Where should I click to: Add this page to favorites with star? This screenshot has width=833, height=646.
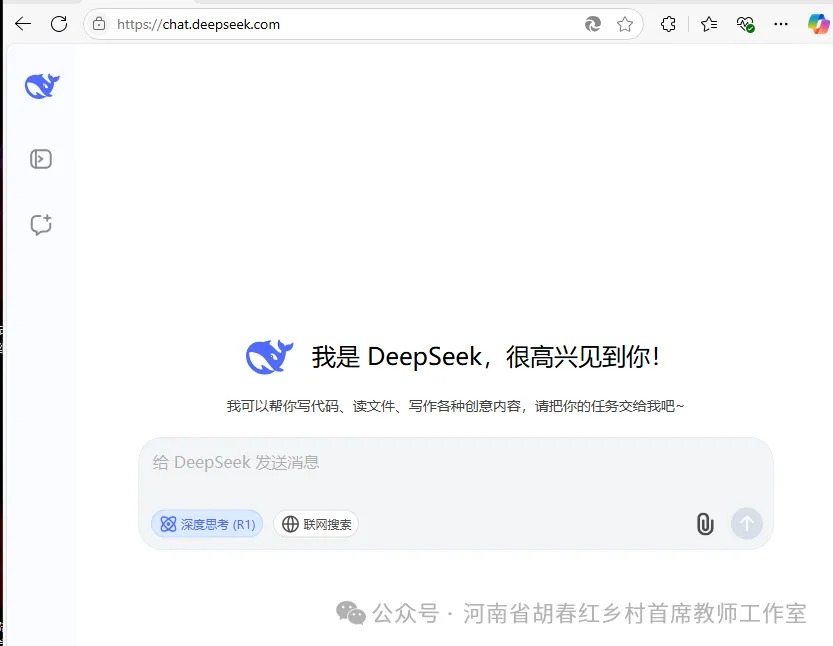click(x=625, y=24)
